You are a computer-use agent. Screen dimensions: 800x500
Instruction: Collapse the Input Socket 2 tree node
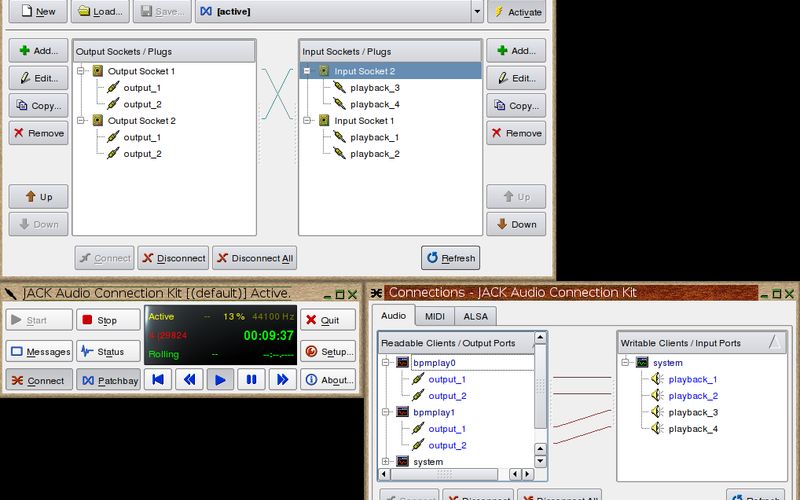tap(309, 71)
